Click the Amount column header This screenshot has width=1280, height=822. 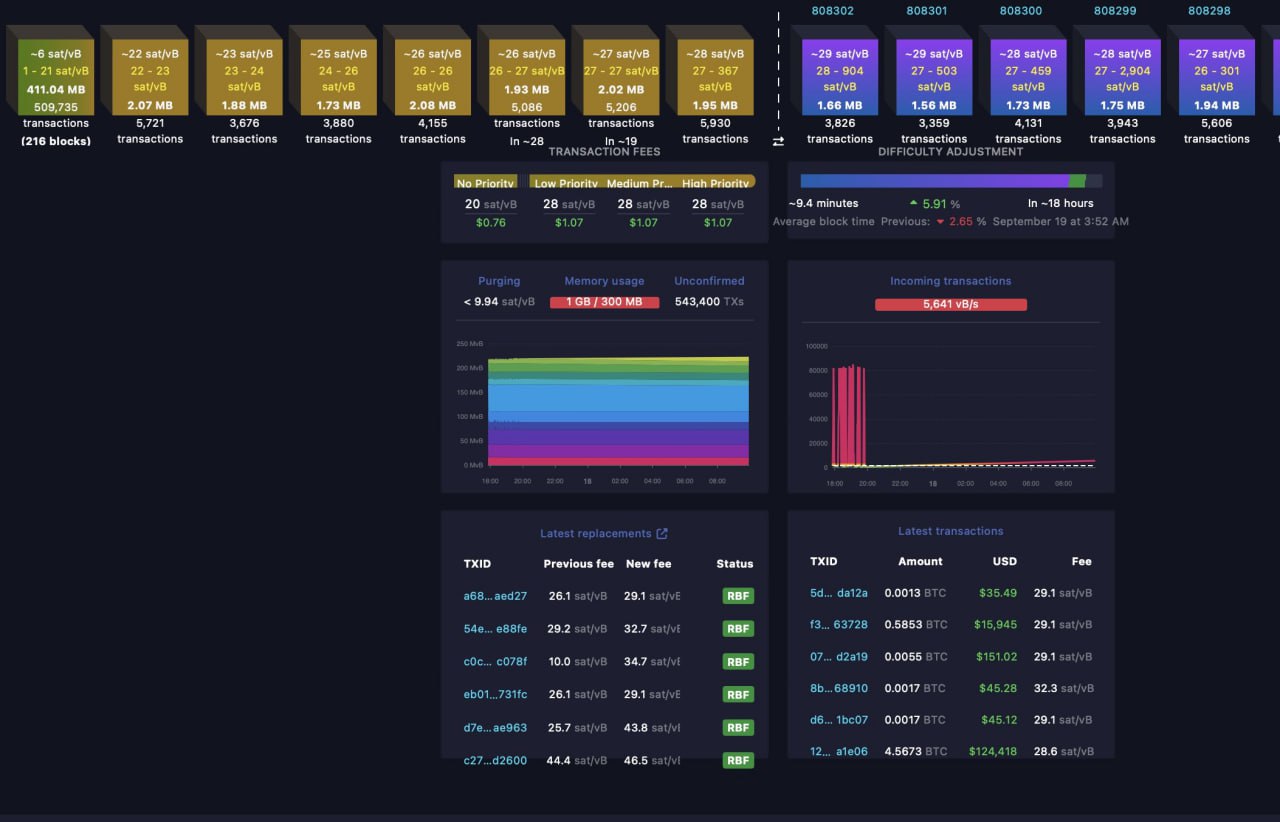(x=920, y=562)
